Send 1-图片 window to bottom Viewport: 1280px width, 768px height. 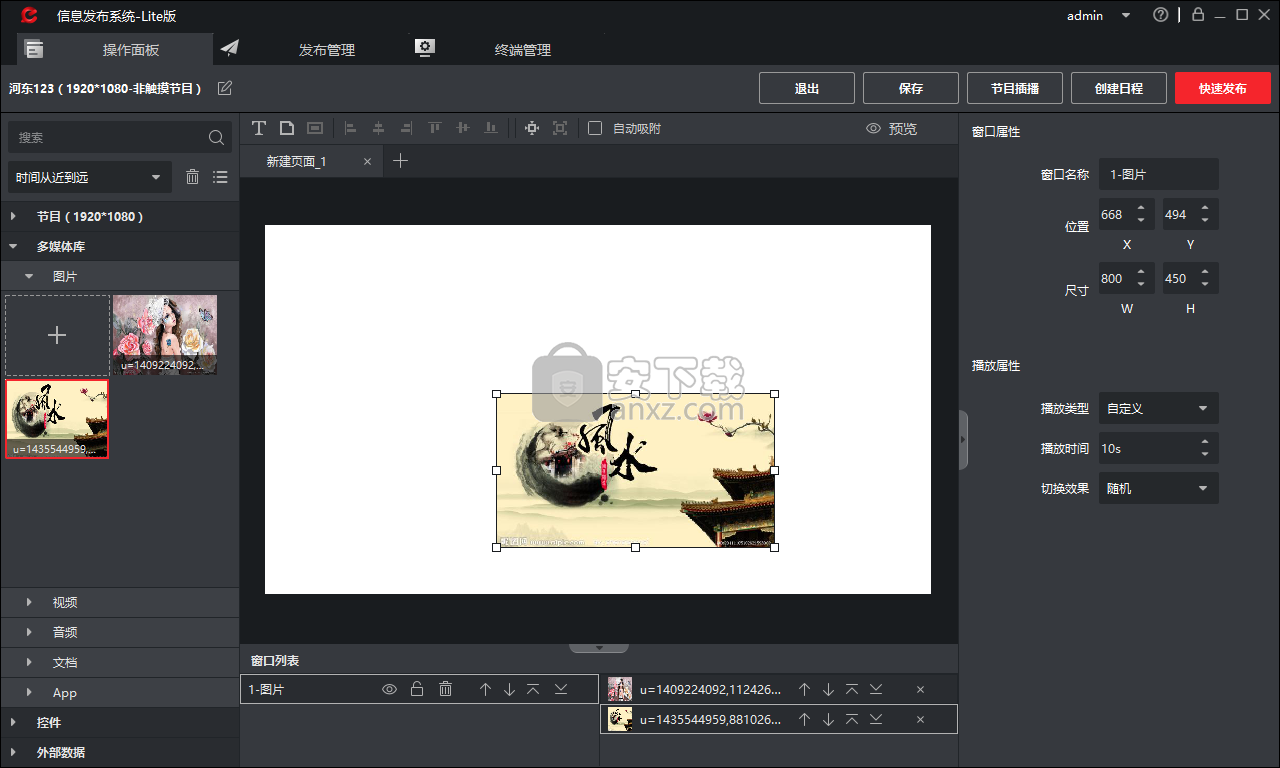tap(561, 689)
